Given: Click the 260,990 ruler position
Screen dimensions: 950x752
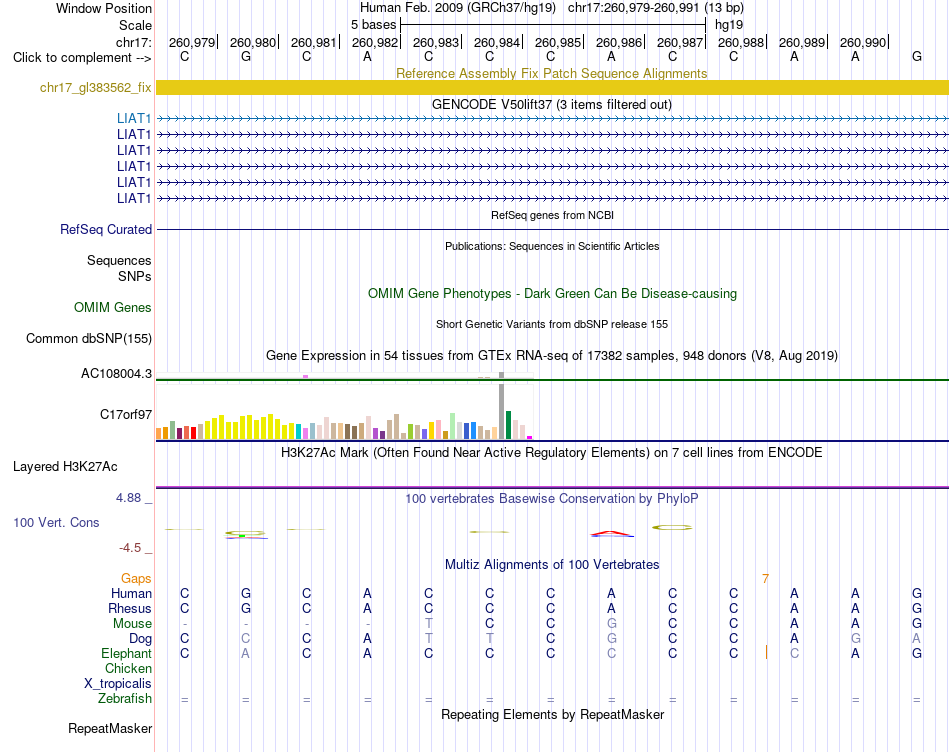Looking at the screenshot, I should tap(863, 42).
